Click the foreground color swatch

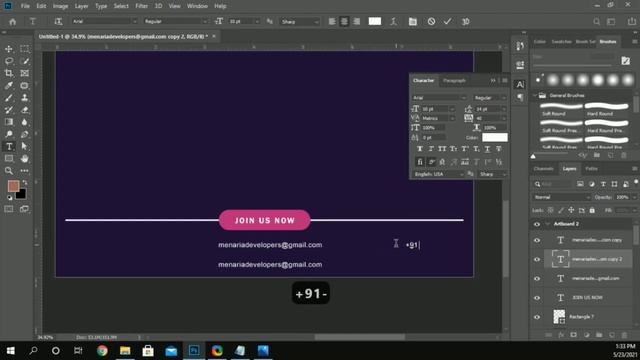[13, 186]
